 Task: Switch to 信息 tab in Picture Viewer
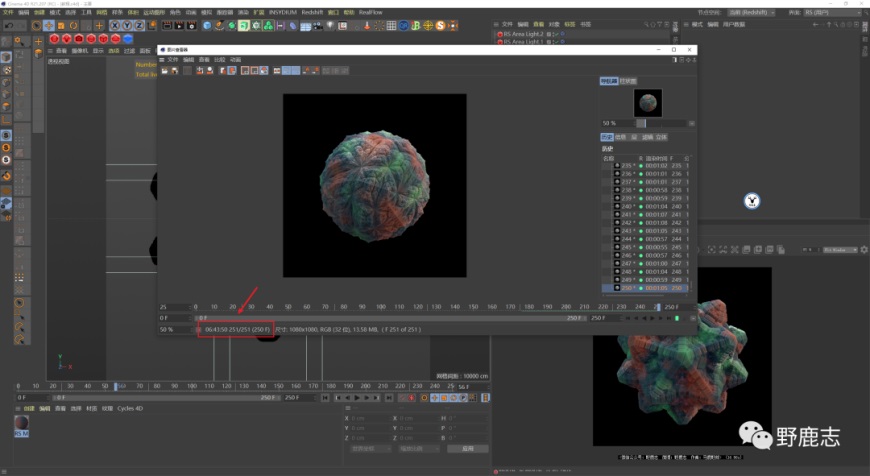tap(621, 137)
